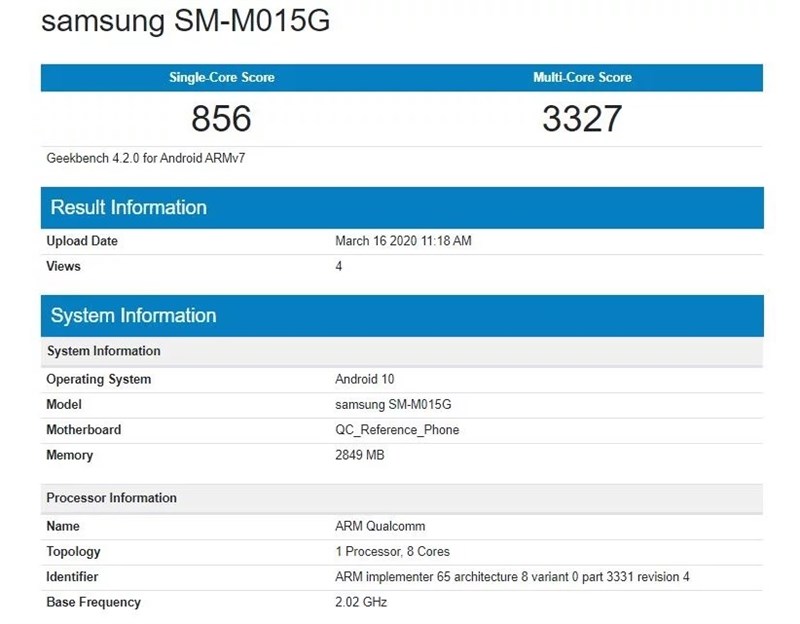Expand the System Information section

(x=133, y=315)
